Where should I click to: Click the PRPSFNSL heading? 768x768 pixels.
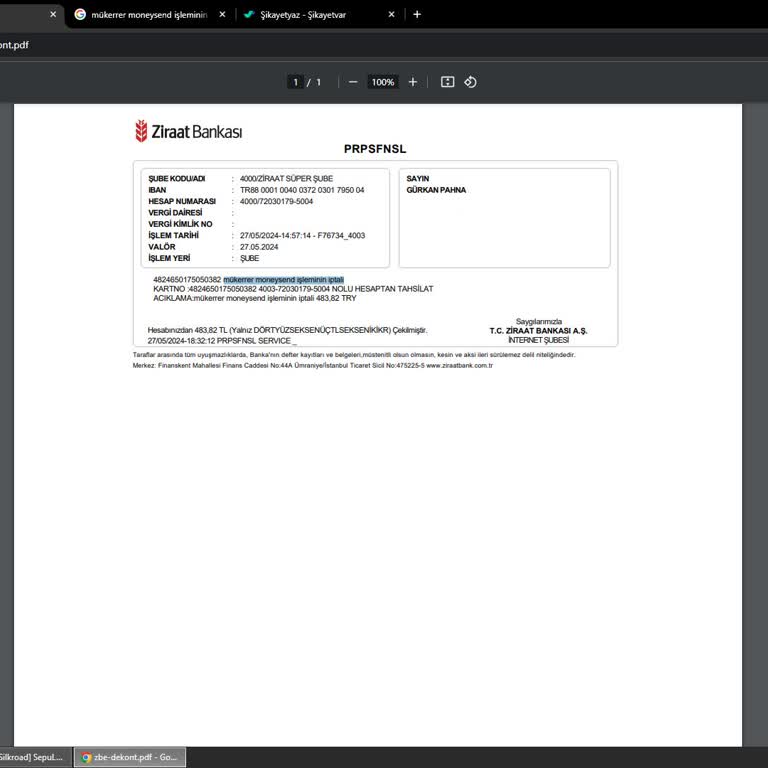coord(375,149)
